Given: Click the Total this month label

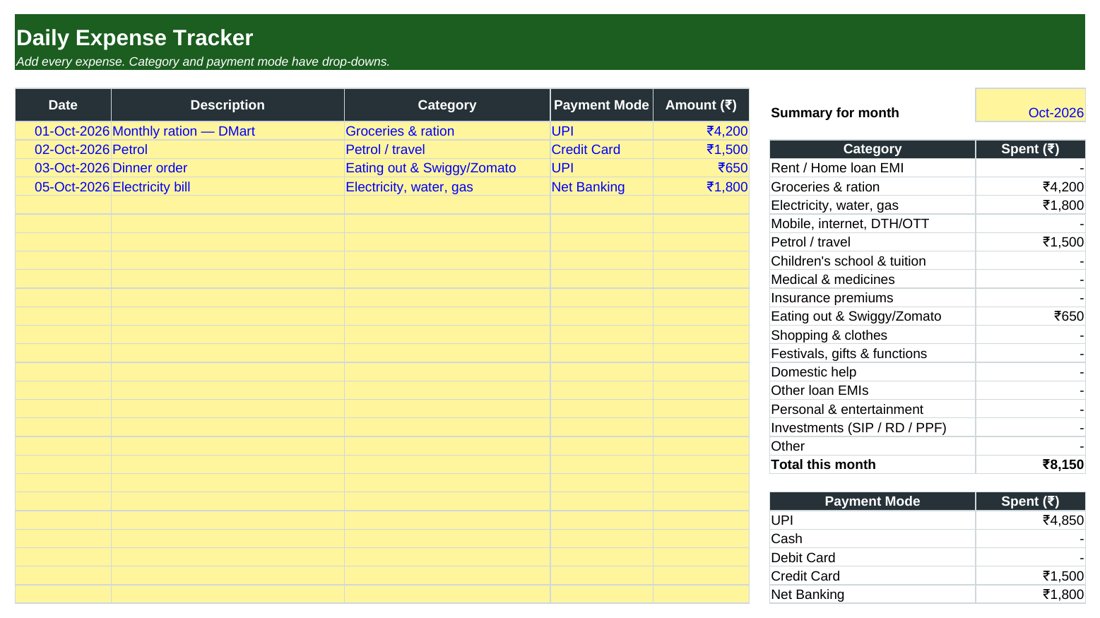Looking at the screenshot, I should coord(823,464).
